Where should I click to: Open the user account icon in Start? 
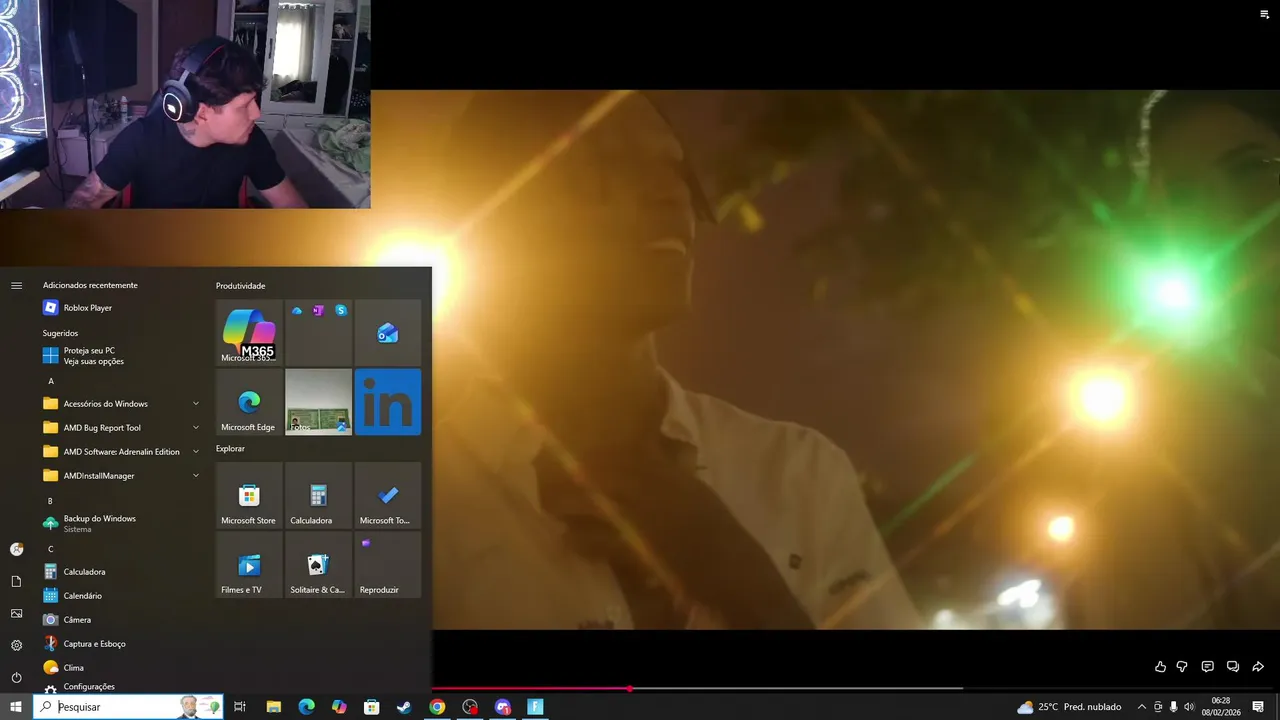pos(16,549)
